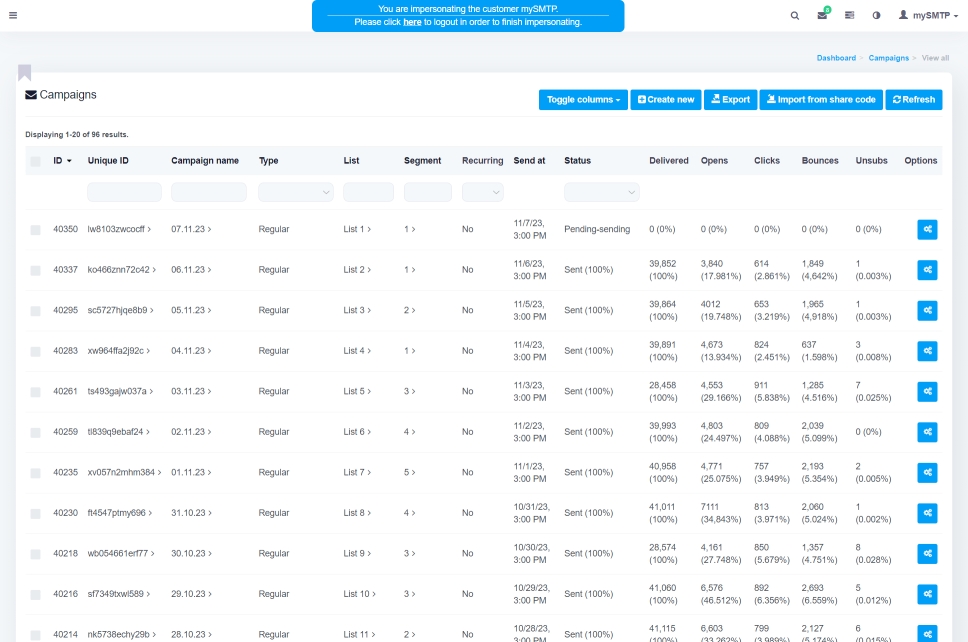Open options gear for campaign 40350
This screenshot has width=968, height=642.
click(x=927, y=230)
